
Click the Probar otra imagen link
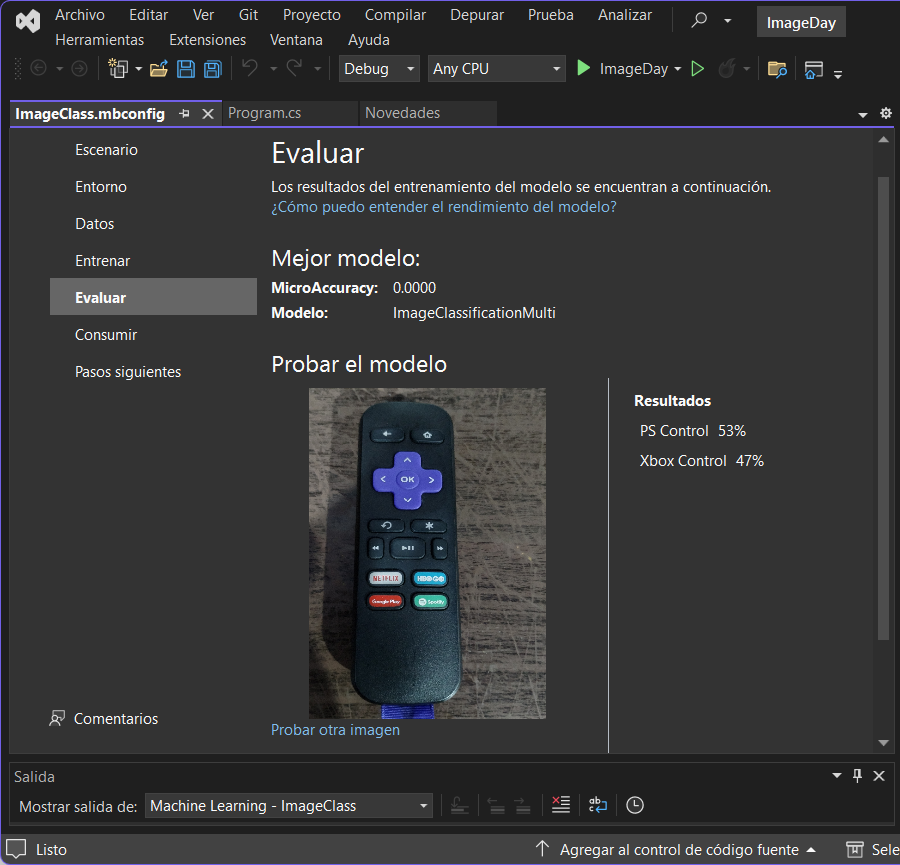click(335, 730)
